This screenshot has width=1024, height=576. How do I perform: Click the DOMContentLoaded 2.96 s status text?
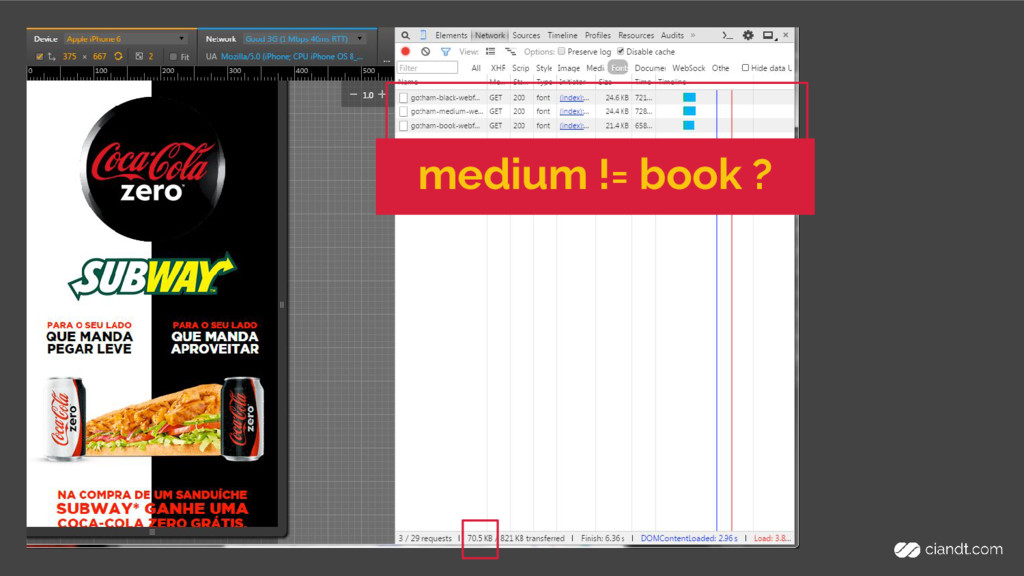tap(689, 539)
